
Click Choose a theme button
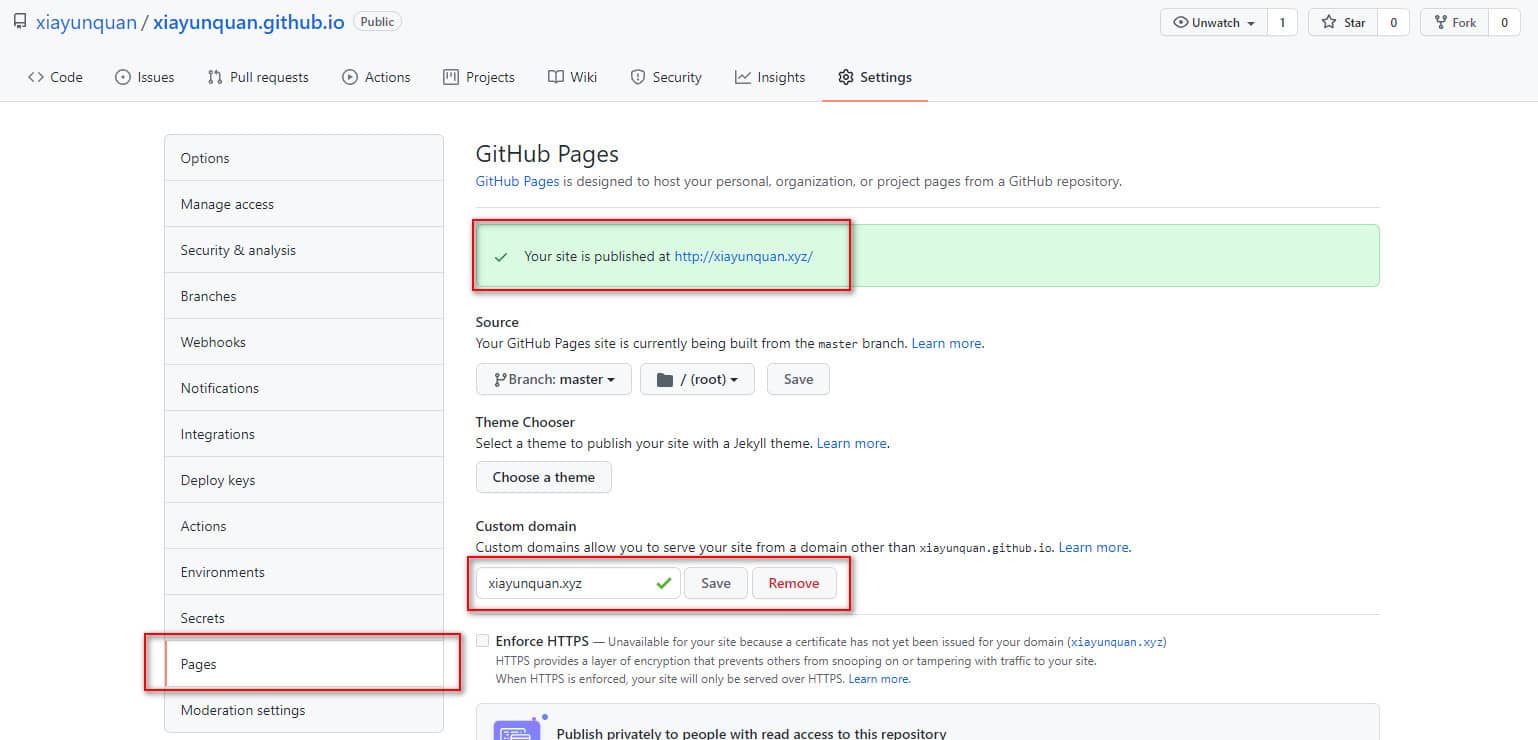543,477
